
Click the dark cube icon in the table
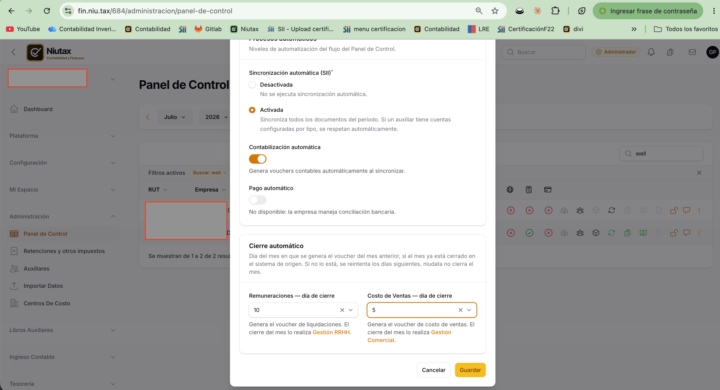pos(596,233)
